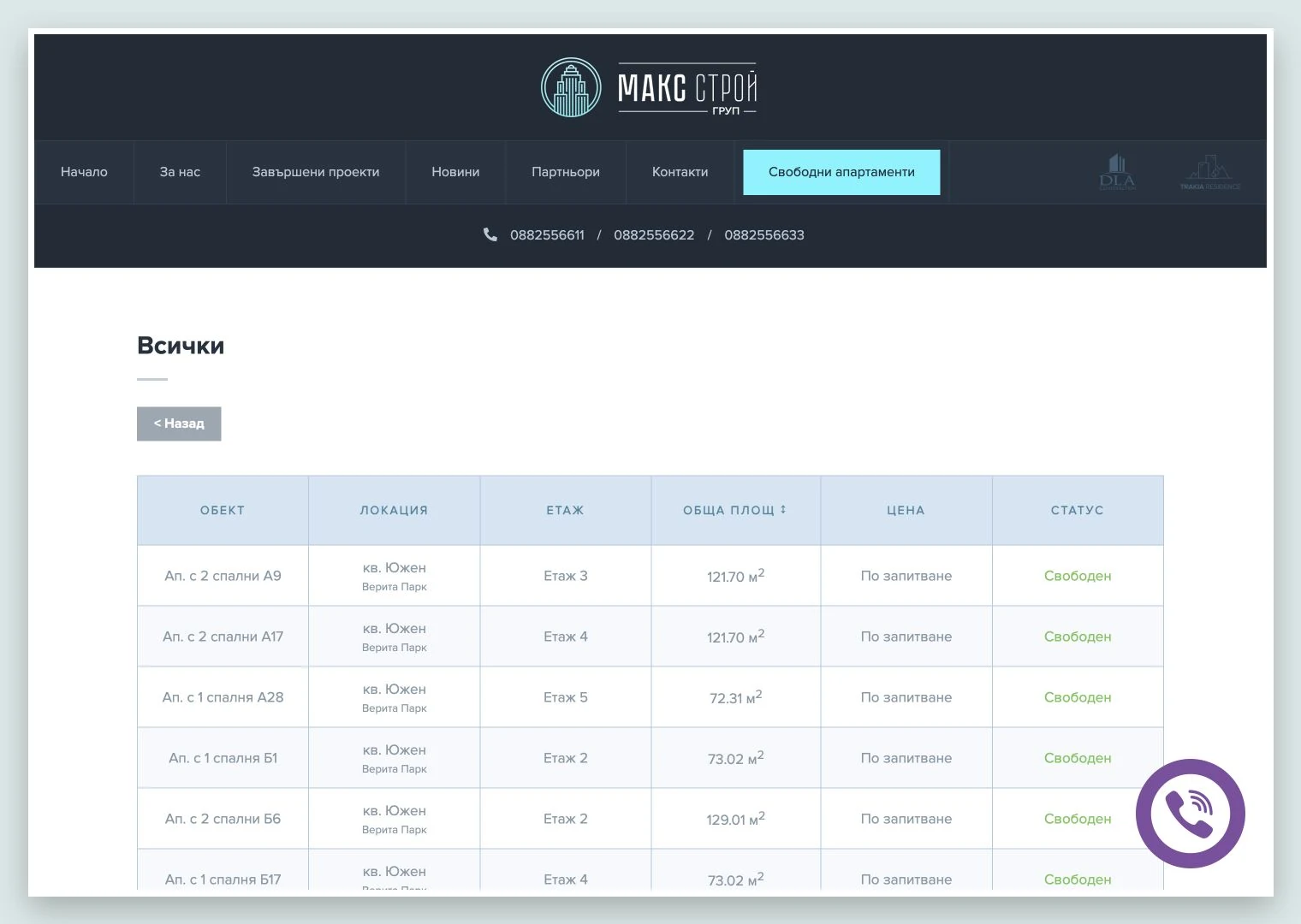Click the 129.01 м² area value
This screenshot has width=1301, height=924.
736,819
